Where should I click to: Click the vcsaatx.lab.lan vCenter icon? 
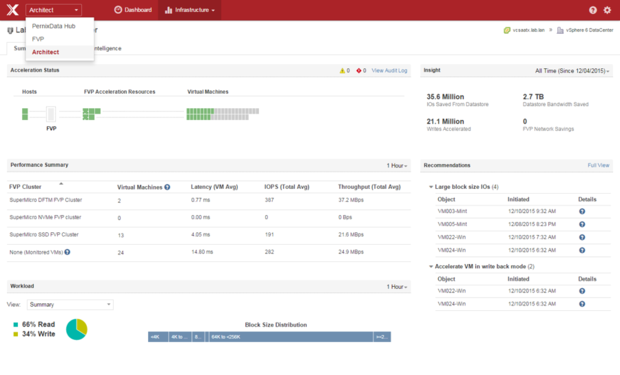(507, 30)
